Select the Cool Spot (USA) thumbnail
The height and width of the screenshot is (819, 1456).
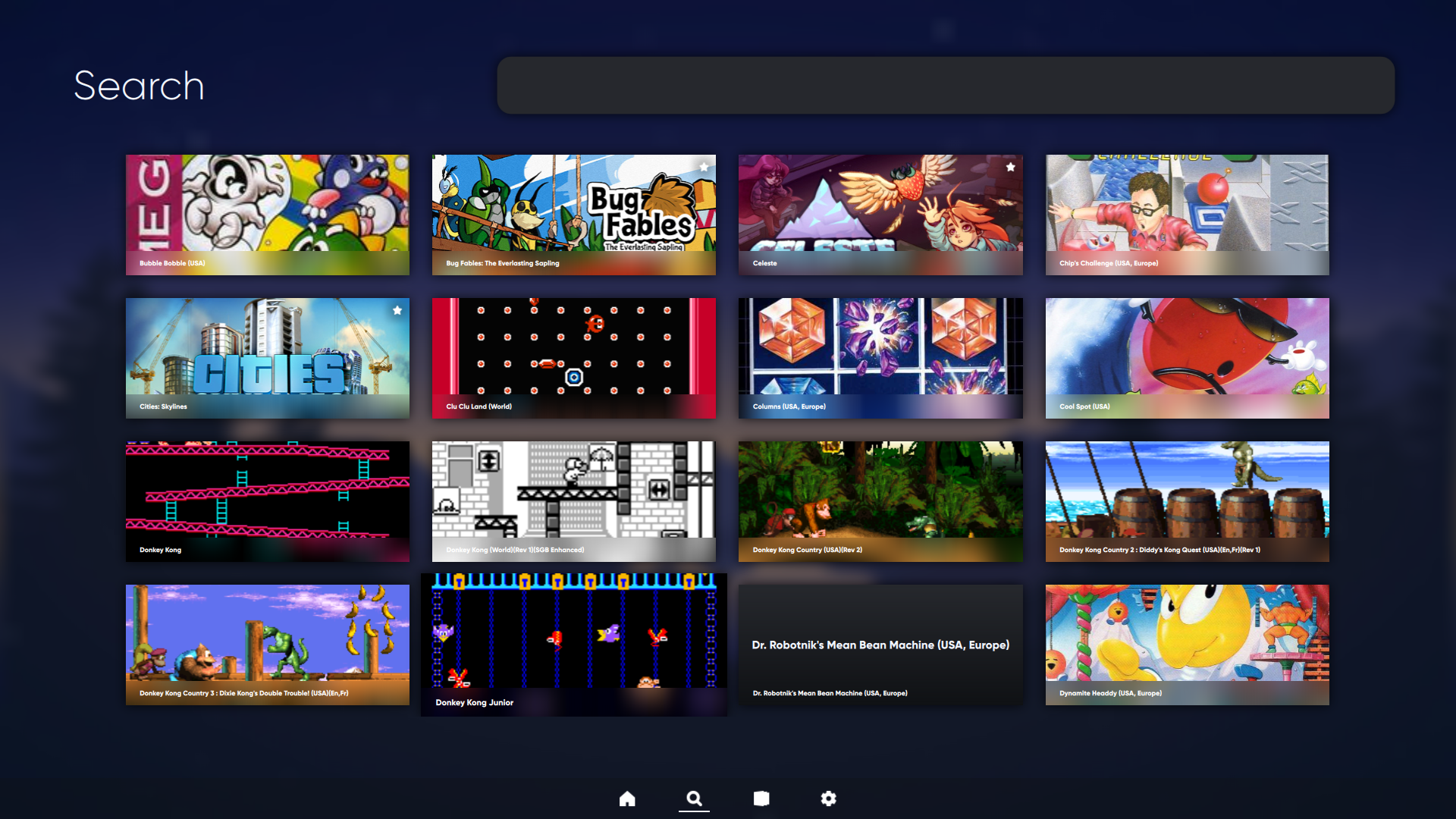(x=1187, y=357)
